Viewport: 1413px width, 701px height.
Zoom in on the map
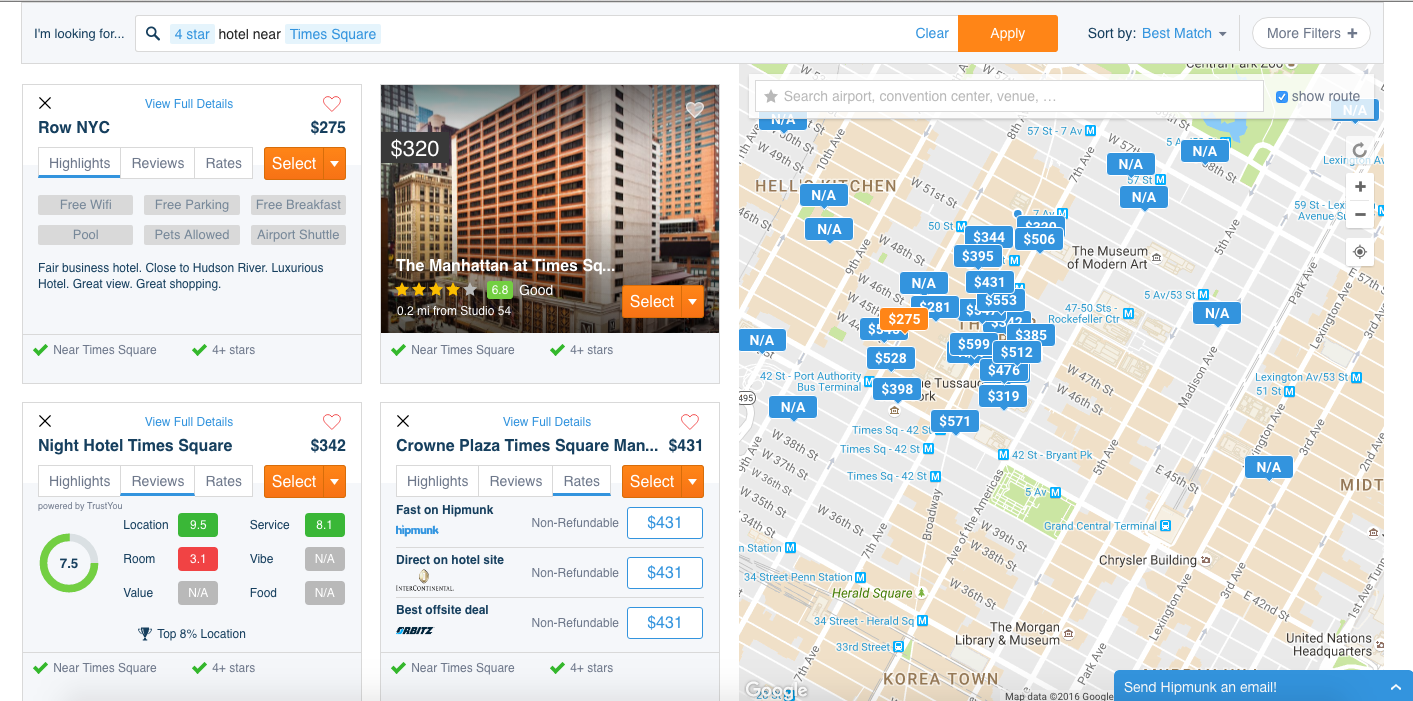tap(1360, 187)
